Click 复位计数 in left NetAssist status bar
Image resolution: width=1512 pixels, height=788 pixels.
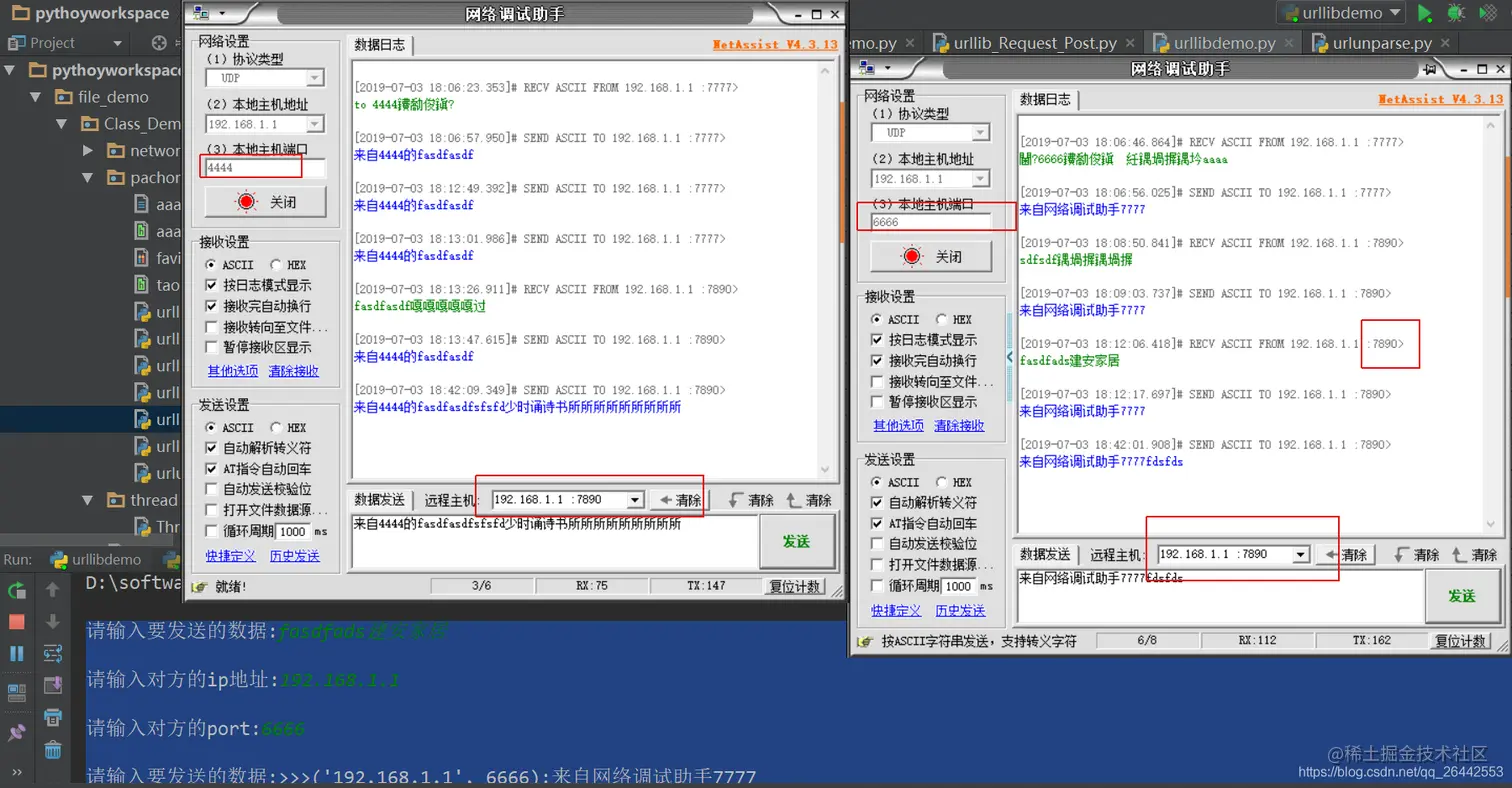(x=795, y=586)
